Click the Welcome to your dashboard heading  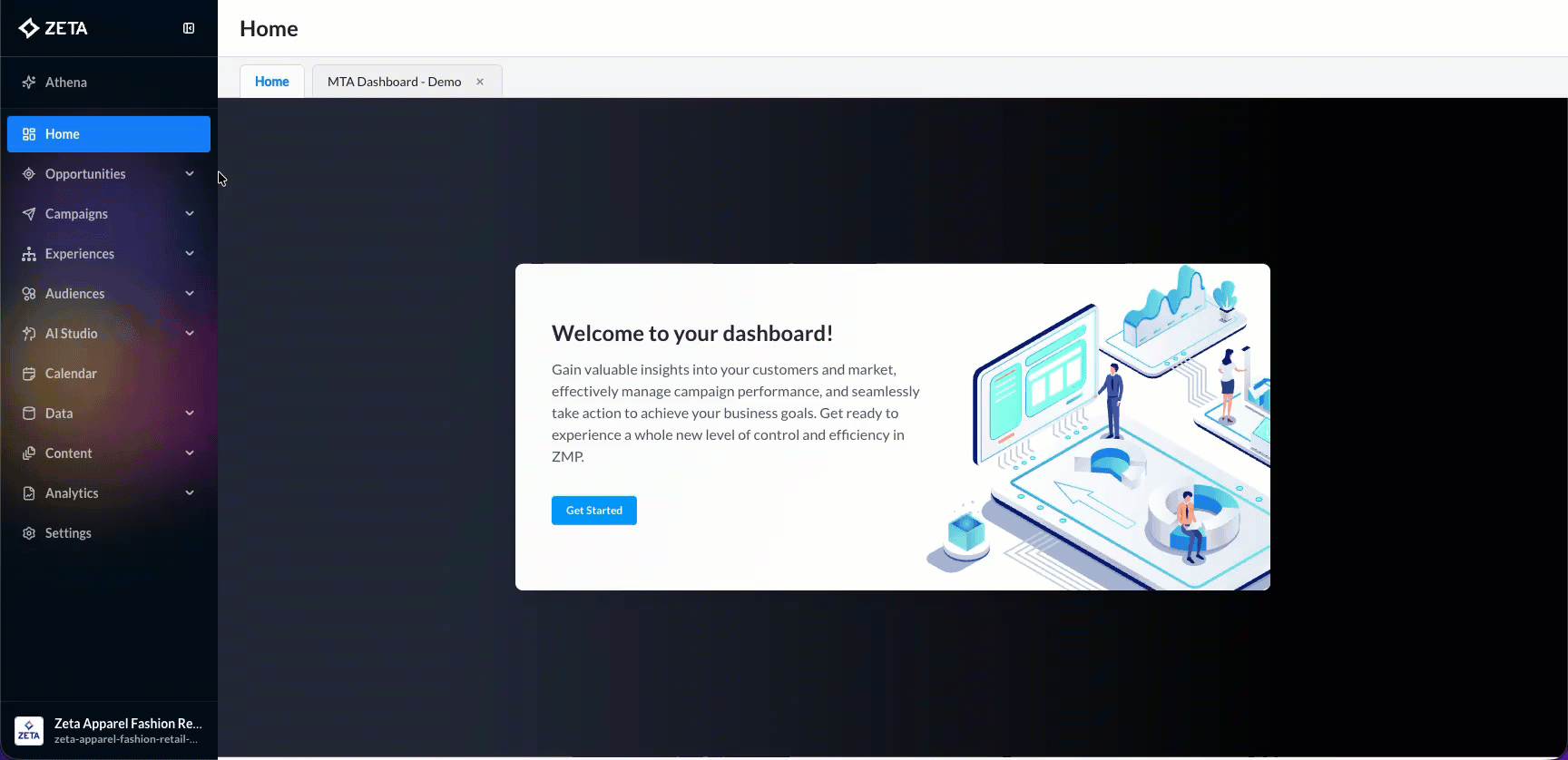tap(692, 334)
